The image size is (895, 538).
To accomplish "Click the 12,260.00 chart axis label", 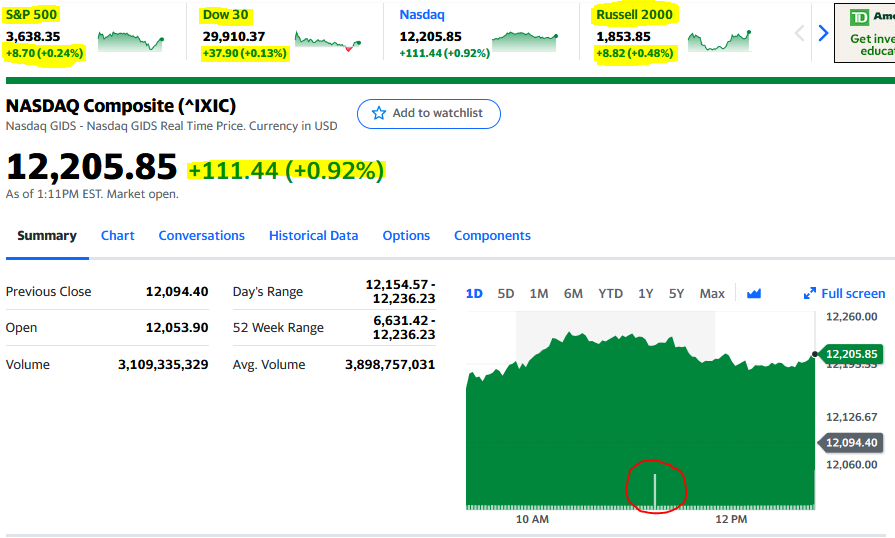I will [852, 317].
